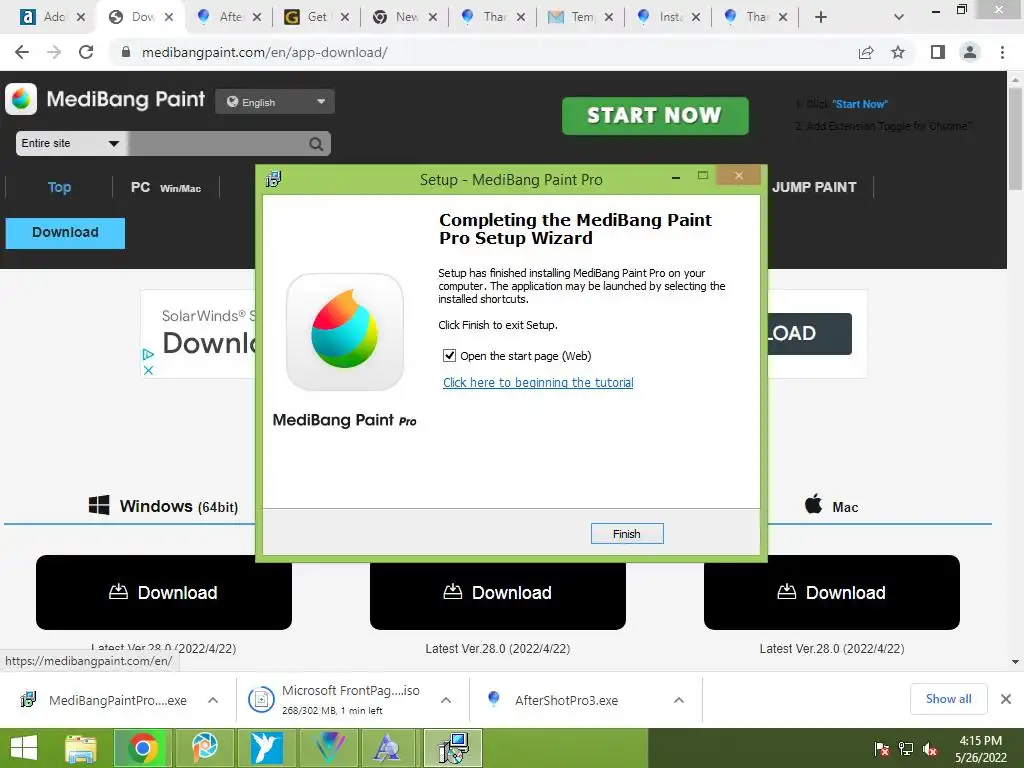The height and width of the screenshot is (768, 1024).
Task: Switch to the Afte tab
Action: point(230,17)
